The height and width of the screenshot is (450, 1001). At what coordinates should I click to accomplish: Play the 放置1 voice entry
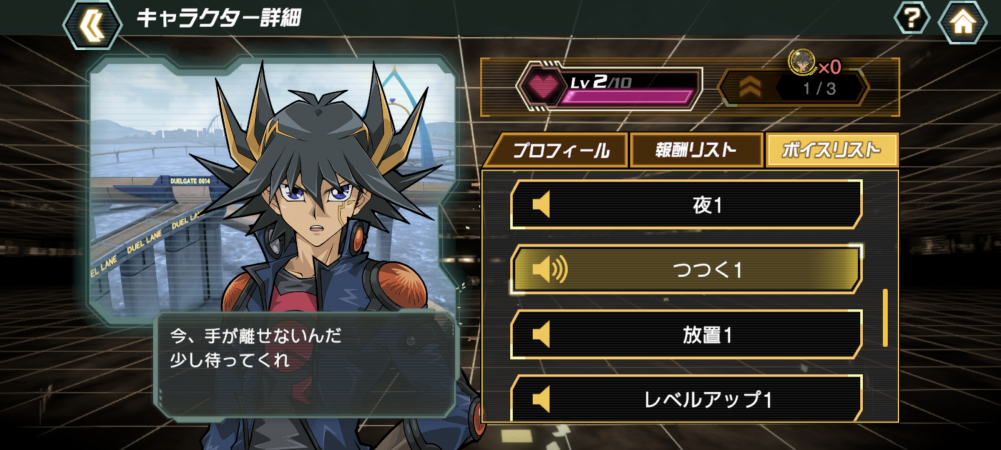click(x=686, y=335)
